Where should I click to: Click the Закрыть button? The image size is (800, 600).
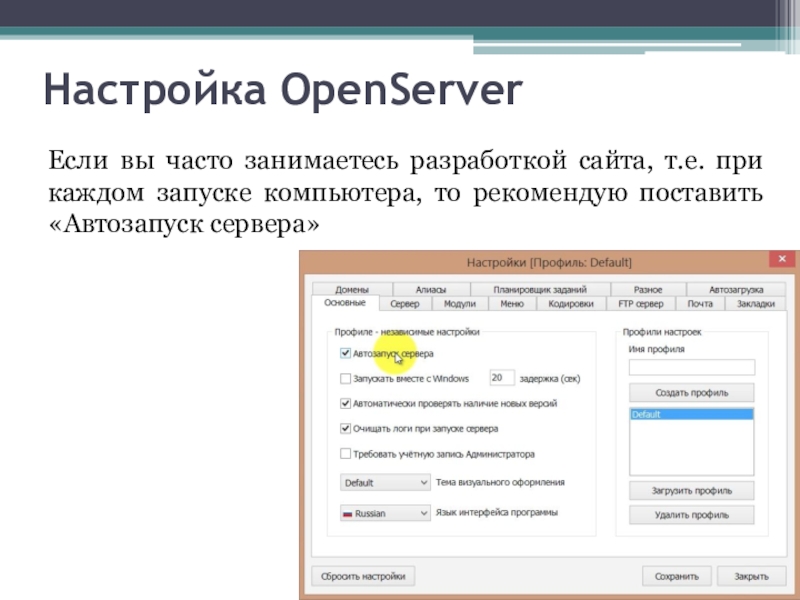tap(752, 577)
